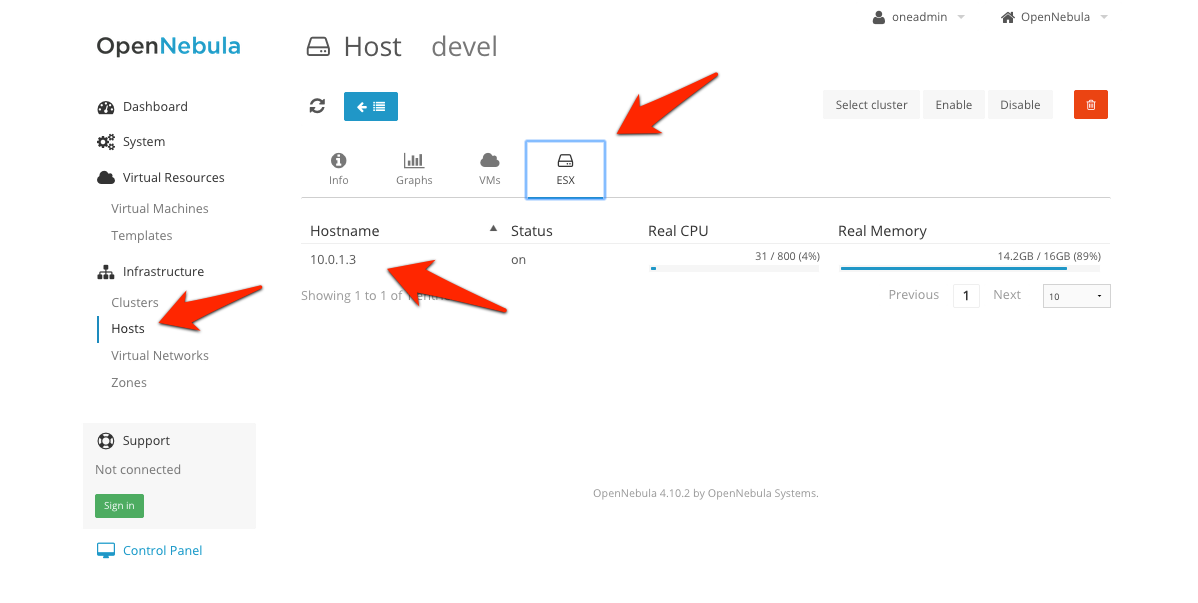Click the OpenNebula home icon
Viewport: 1198px width, 603px height.
coord(1008,17)
